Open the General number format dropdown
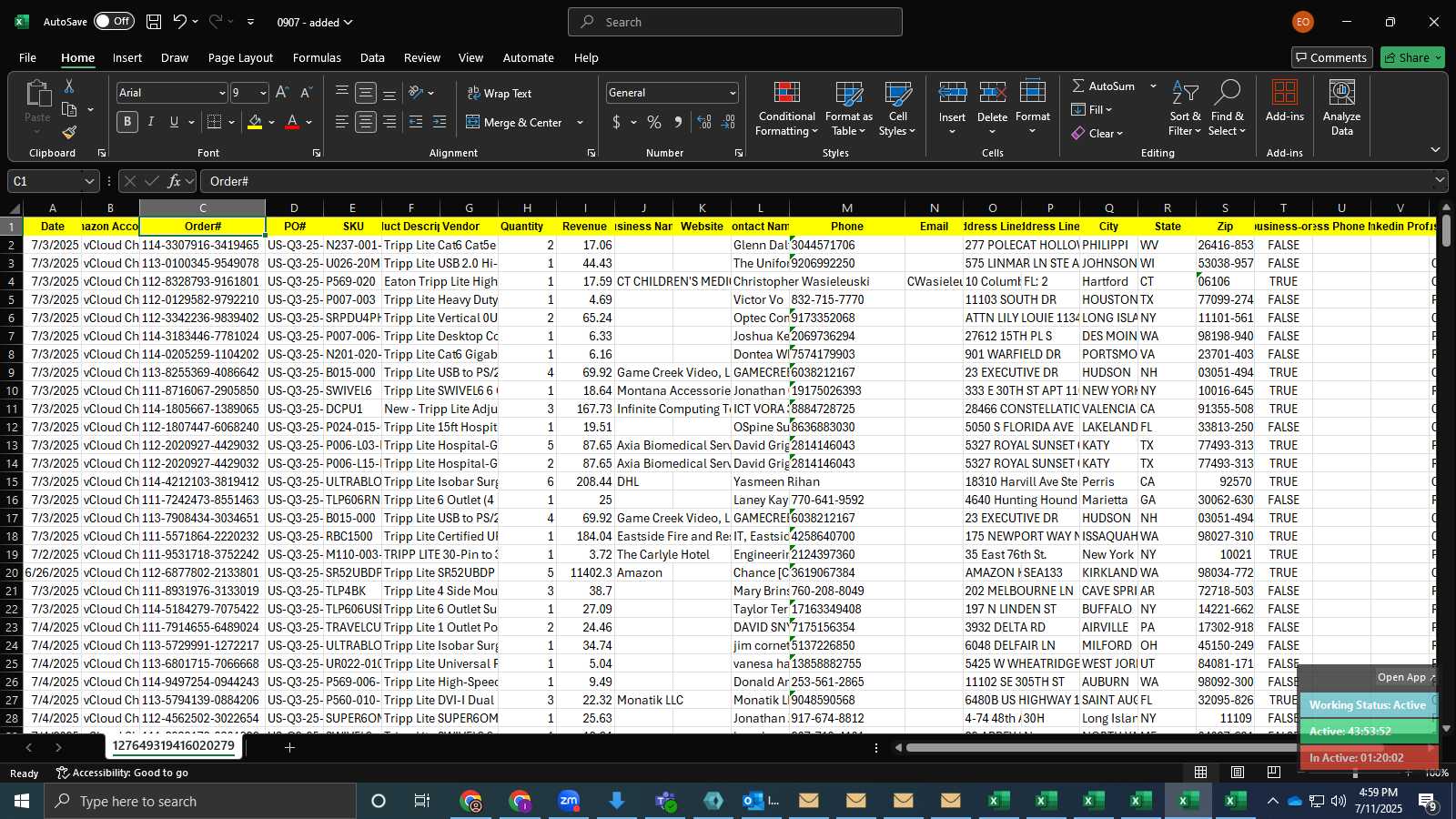This screenshot has height=819, width=1456. point(733,93)
